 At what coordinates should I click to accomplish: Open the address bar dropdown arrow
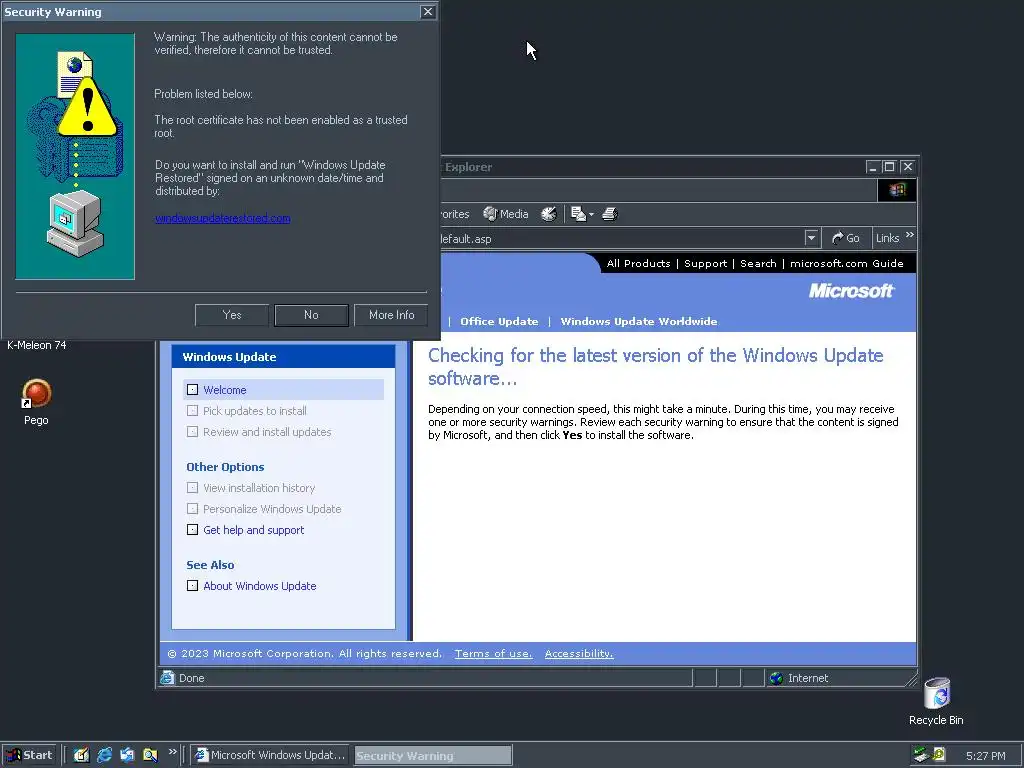point(811,238)
